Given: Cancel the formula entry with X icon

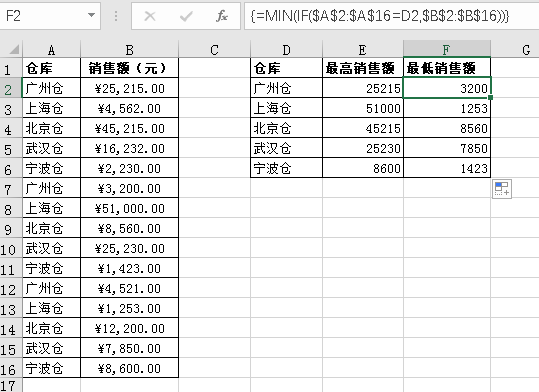Looking at the screenshot, I should pos(150,16).
